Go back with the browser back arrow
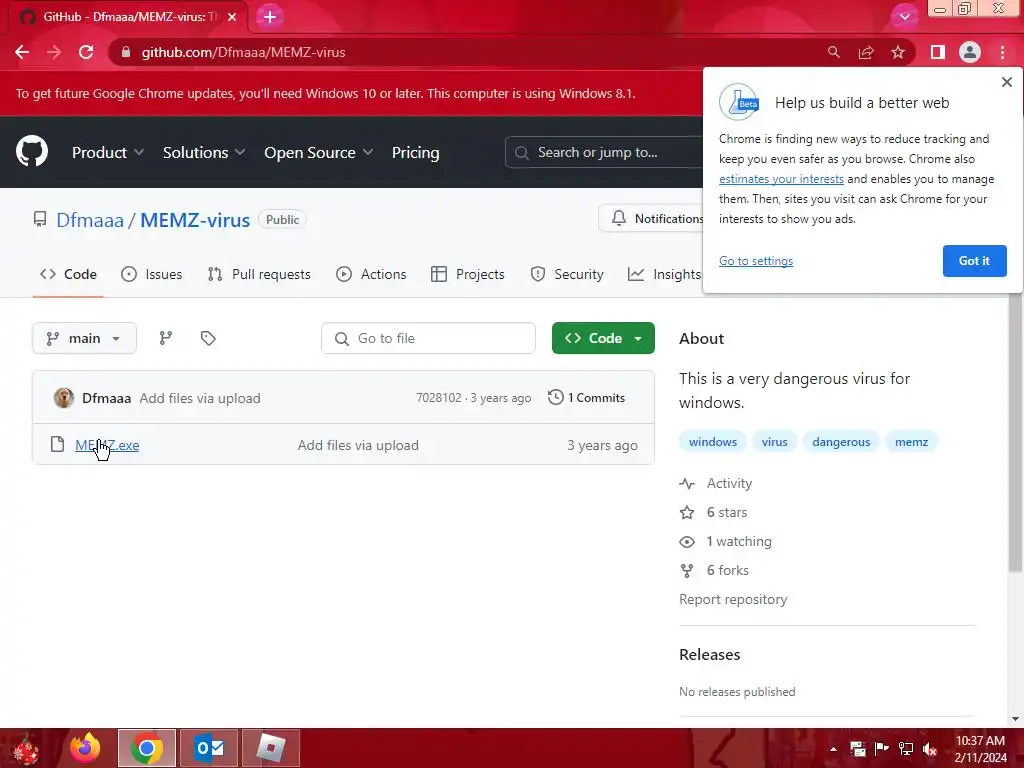 click(22, 52)
